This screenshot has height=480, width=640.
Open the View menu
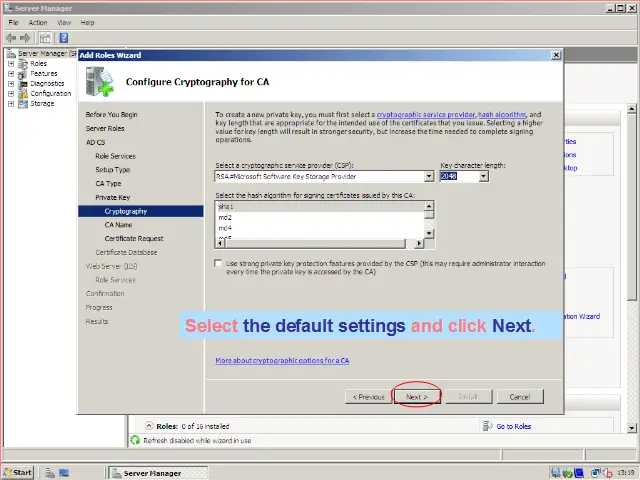click(64, 22)
